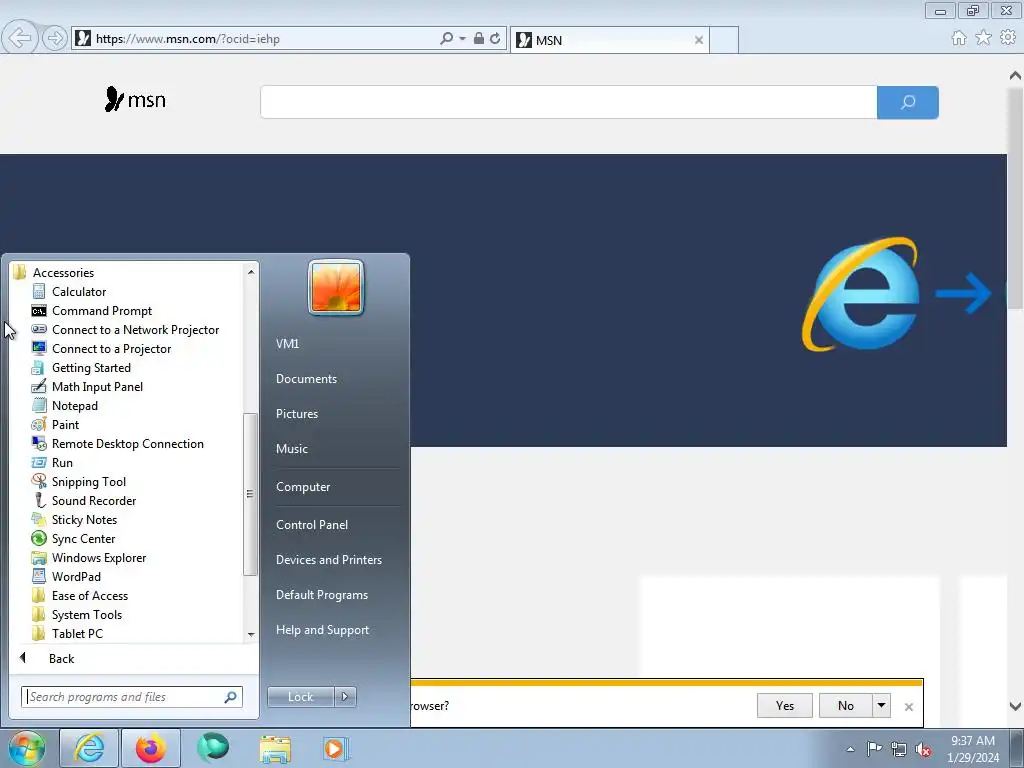This screenshot has width=1024, height=768.
Task: Click the Lock button
Action: pos(300,697)
